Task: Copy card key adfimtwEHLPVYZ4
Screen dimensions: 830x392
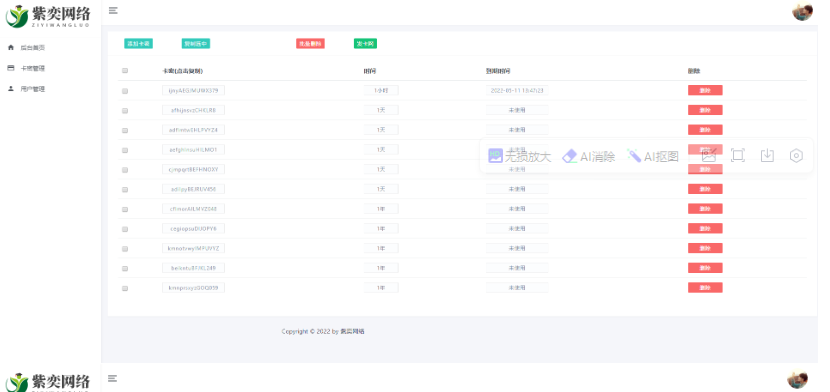Action: [193, 130]
